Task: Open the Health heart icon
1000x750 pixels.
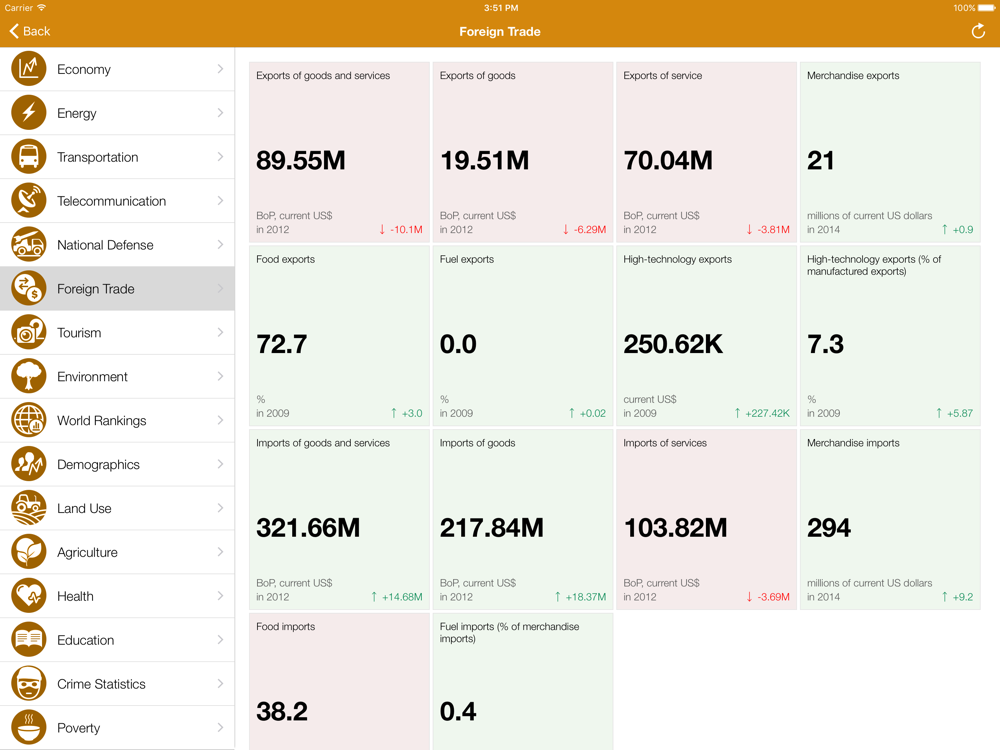Action: point(29,596)
